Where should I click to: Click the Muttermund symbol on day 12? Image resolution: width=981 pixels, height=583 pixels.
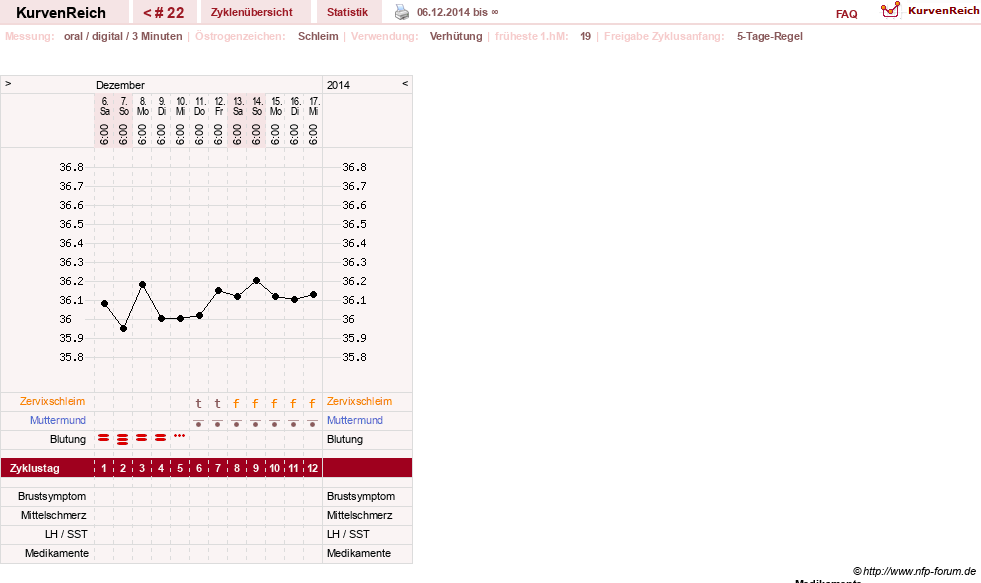pyautogui.click(x=312, y=423)
